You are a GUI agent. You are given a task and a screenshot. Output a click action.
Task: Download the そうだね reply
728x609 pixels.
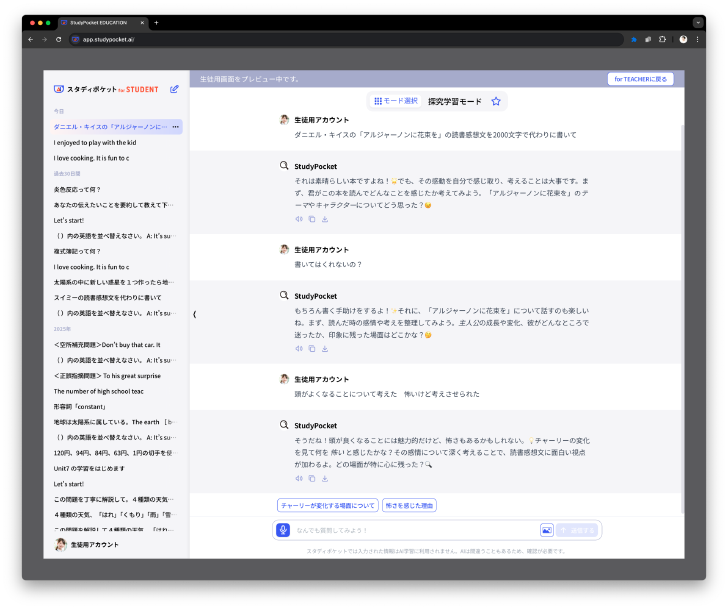[x=325, y=478]
